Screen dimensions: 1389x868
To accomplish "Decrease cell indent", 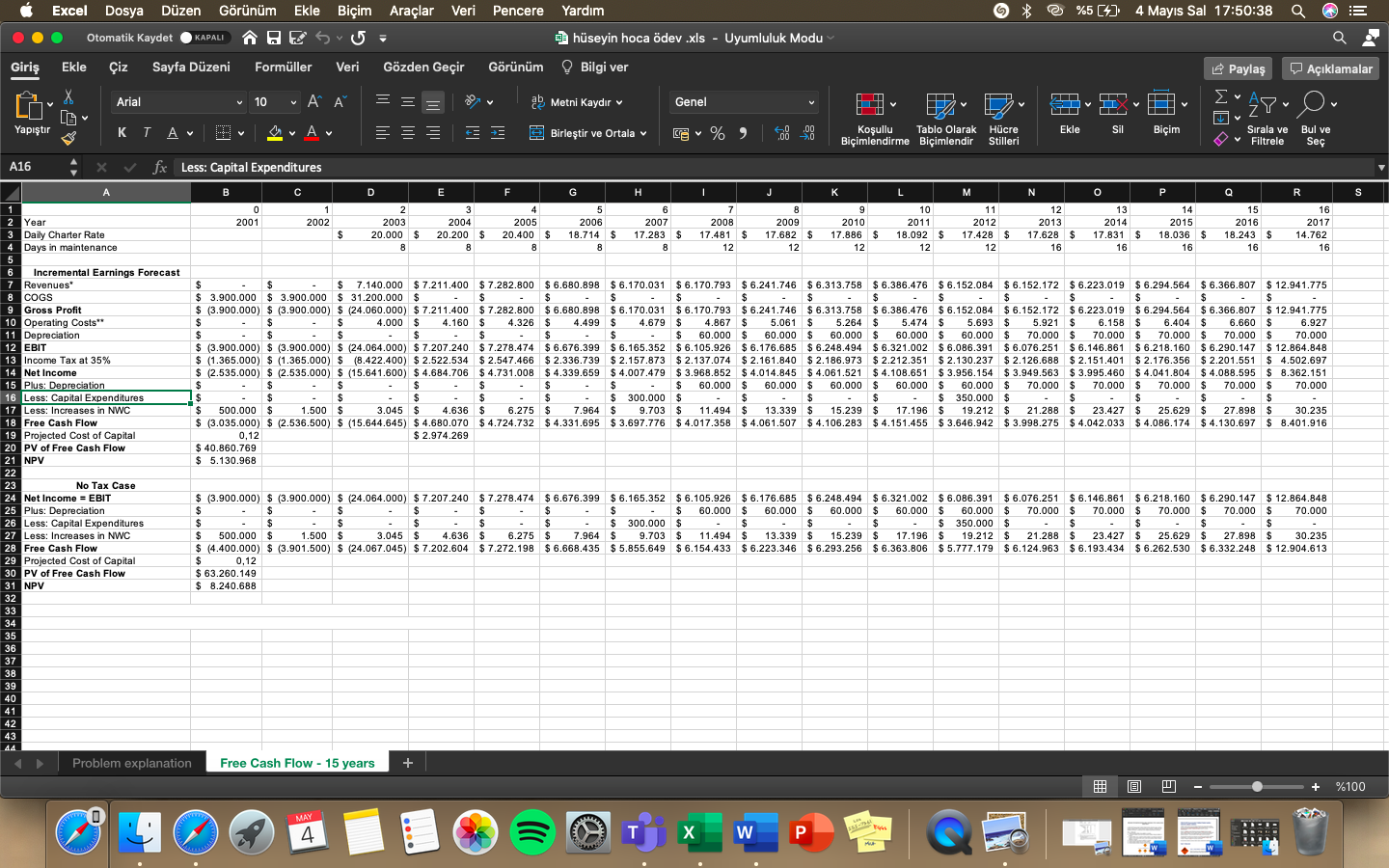I will [x=473, y=133].
